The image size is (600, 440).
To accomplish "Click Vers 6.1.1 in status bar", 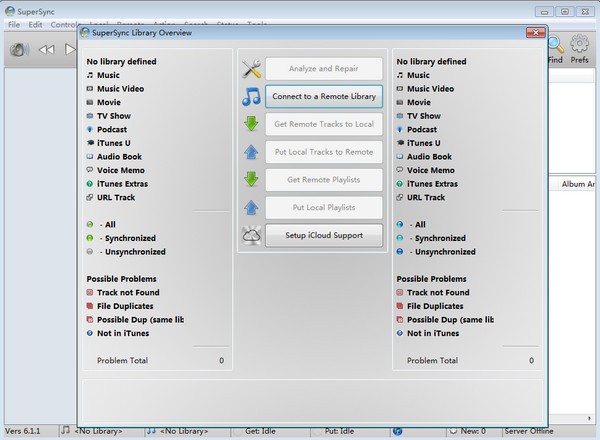I will point(23,431).
